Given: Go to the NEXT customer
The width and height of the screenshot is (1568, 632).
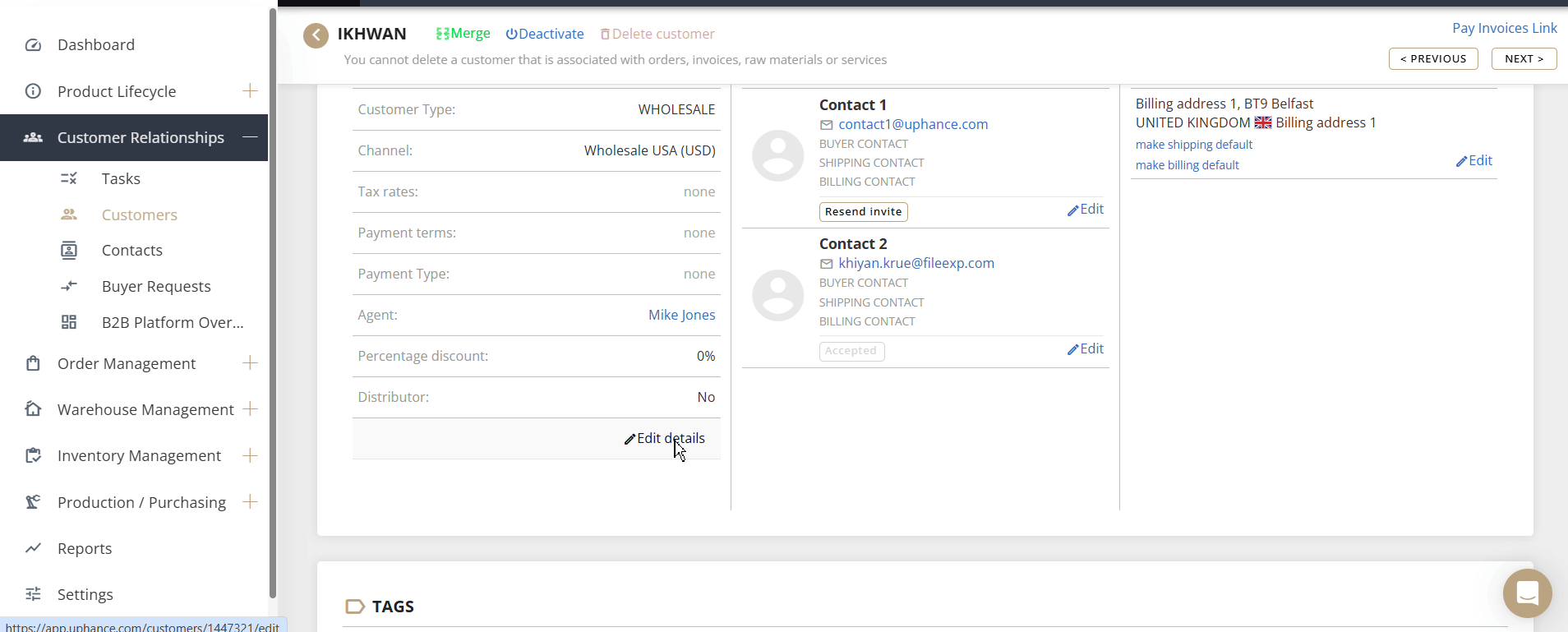Looking at the screenshot, I should coord(1524,59).
